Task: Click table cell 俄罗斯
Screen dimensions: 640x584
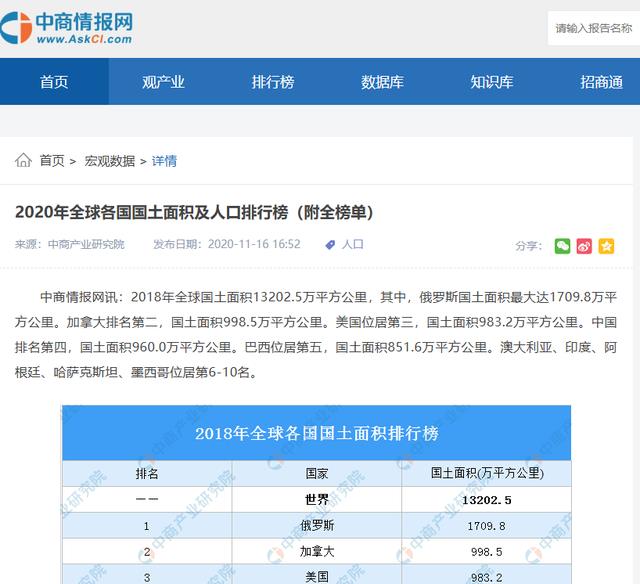Action: (317, 525)
